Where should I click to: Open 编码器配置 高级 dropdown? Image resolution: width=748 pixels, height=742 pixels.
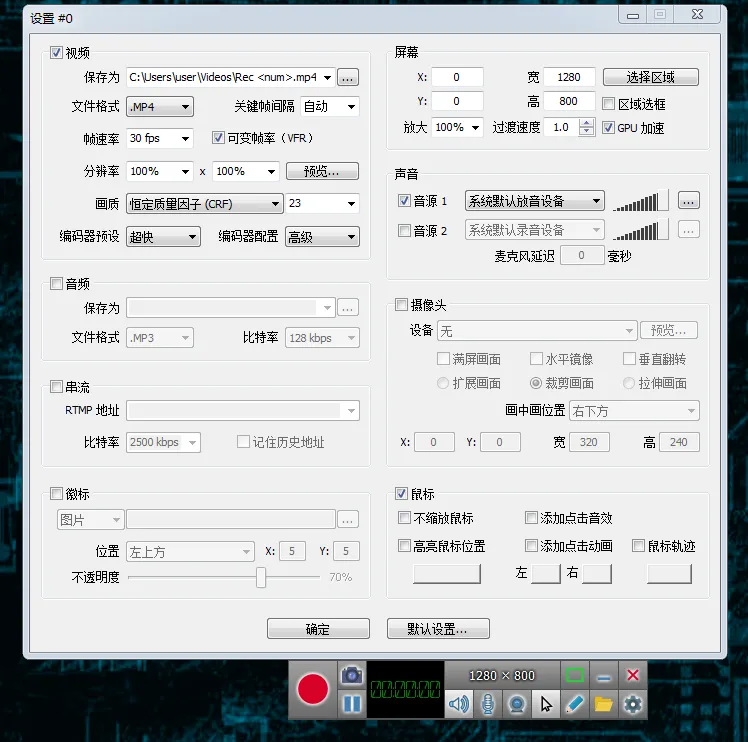click(322, 237)
